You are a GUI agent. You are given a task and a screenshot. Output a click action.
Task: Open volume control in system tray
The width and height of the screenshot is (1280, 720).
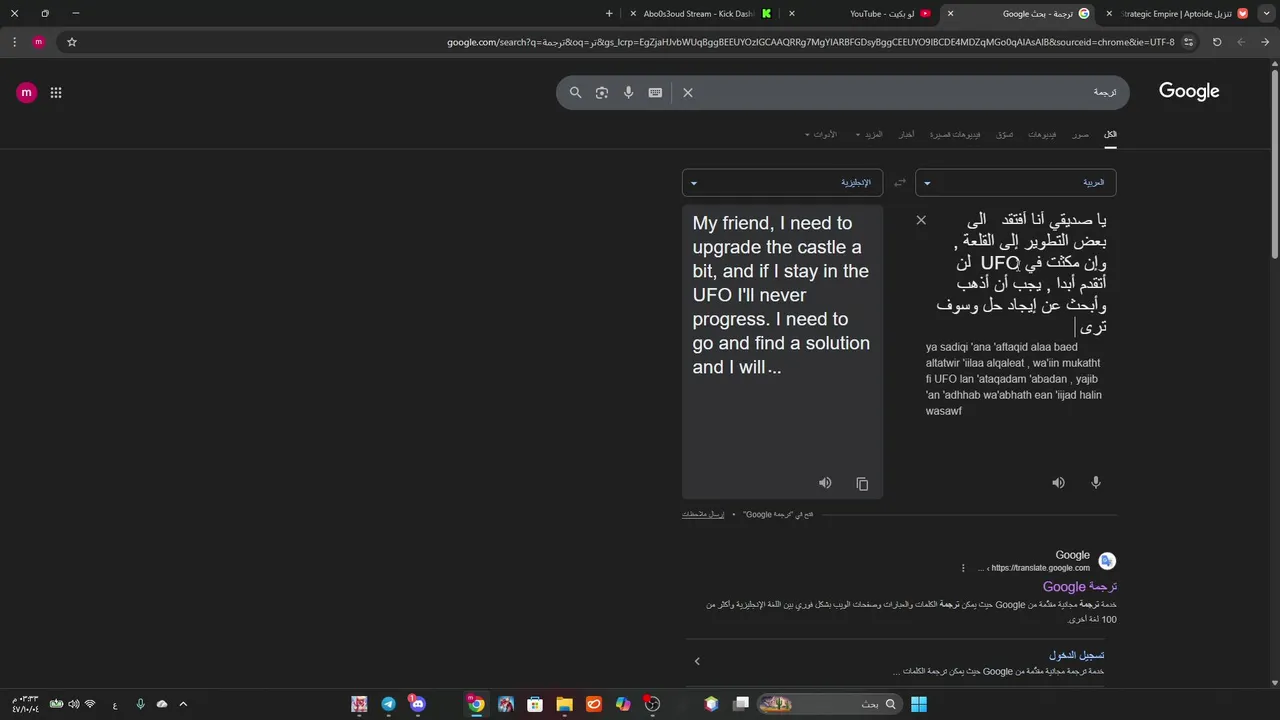click(x=72, y=704)
